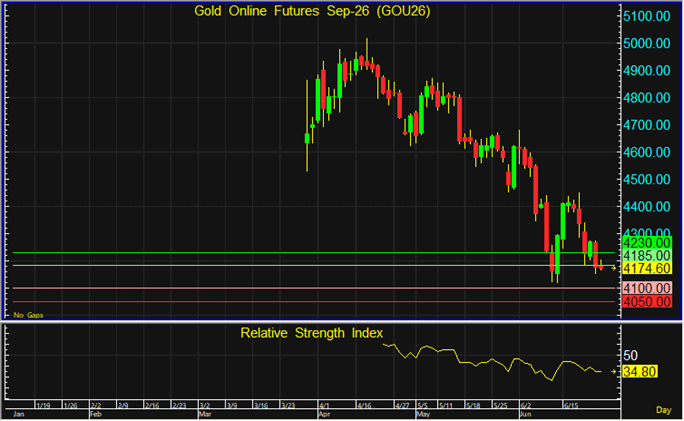Screen dimensions: 684x421
Task: Click the arrow marker beside RSI value
Action: (x=614, y=372)
